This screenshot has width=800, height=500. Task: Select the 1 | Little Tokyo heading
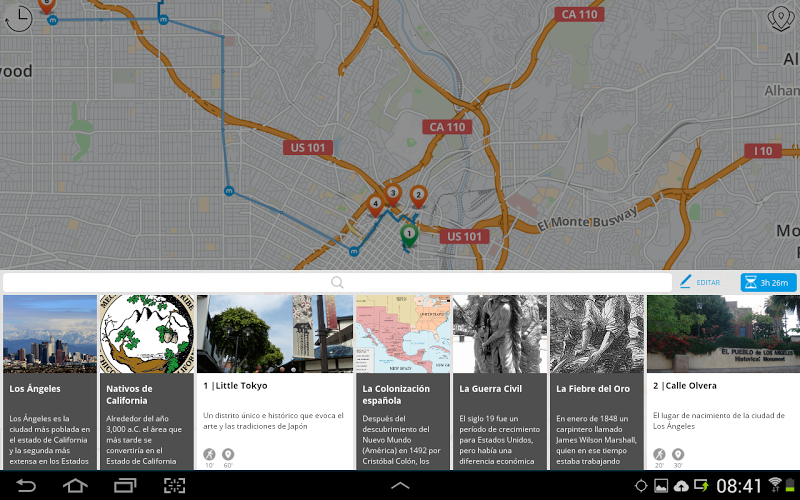click(x=235, y=386)
